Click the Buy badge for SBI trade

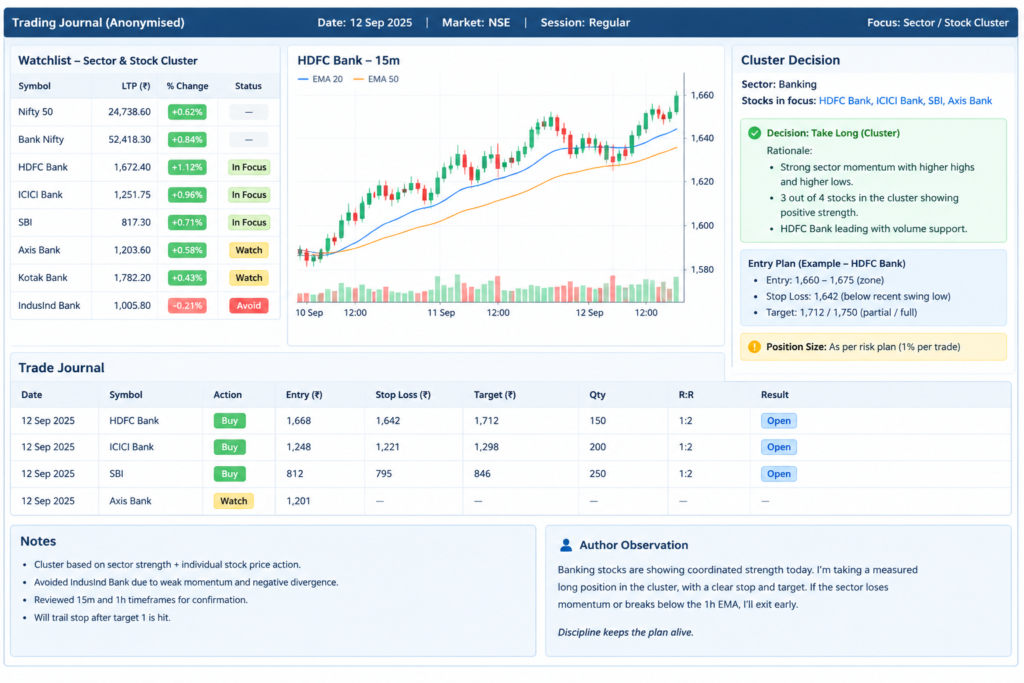pyautogui.click(x=229, y=474)
